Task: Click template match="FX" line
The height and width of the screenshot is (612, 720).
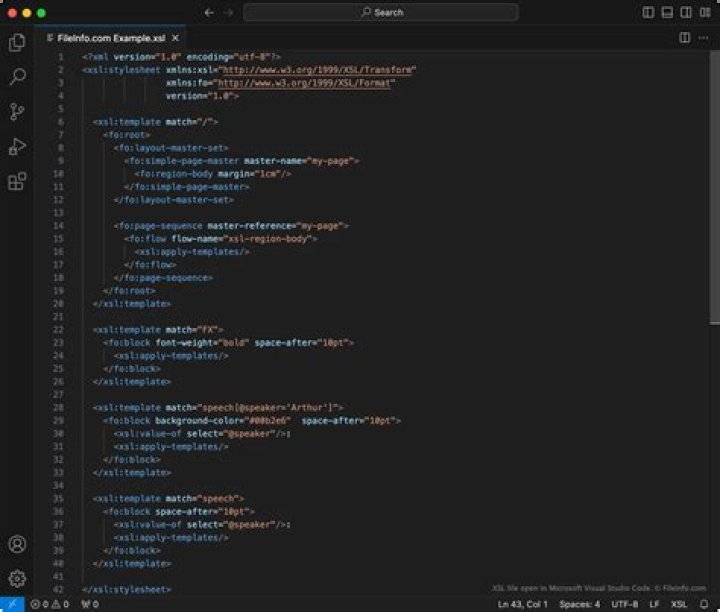Action: [x=158, y=330]
